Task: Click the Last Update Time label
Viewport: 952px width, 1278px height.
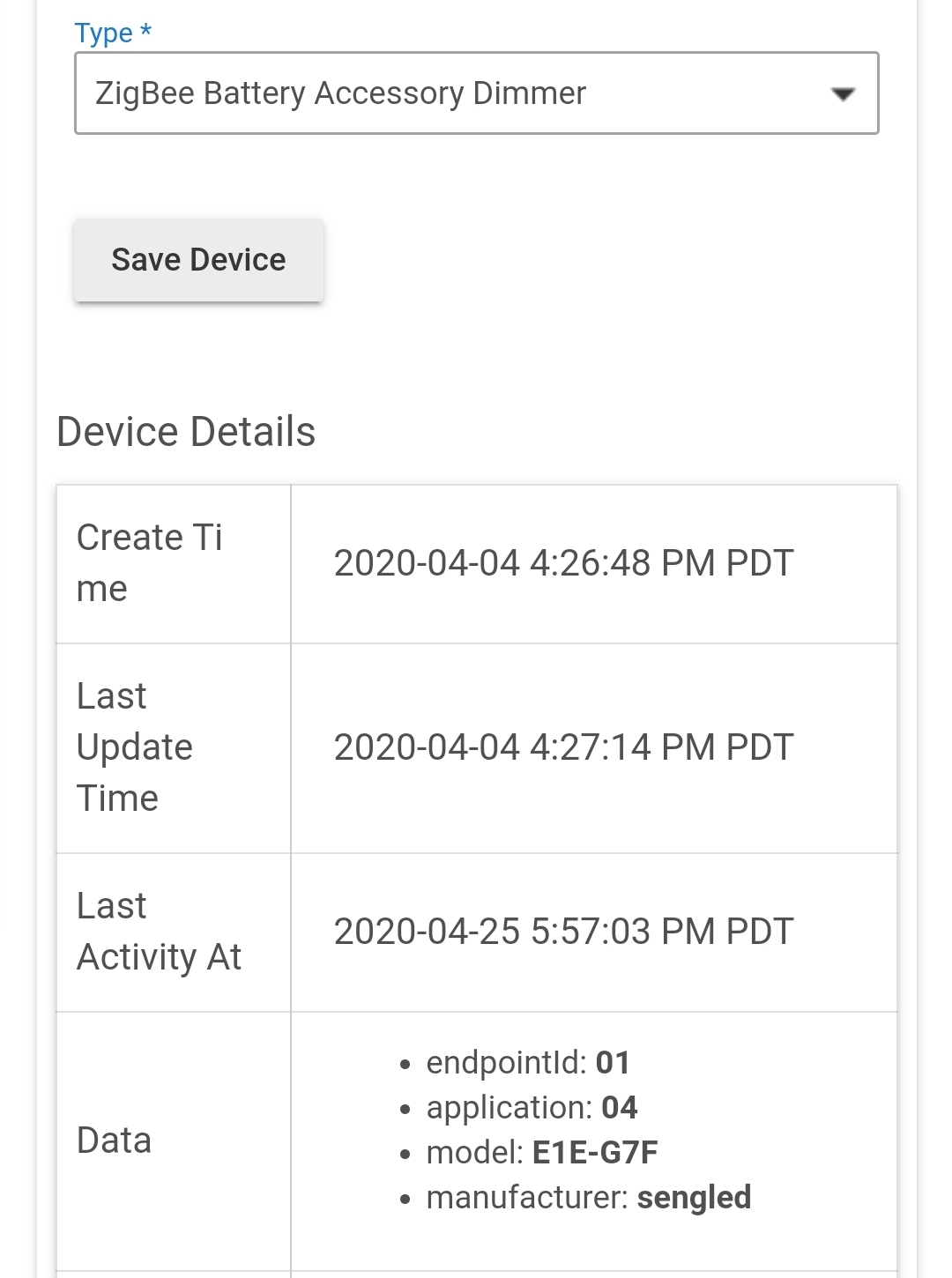Action: coord(134,747)
